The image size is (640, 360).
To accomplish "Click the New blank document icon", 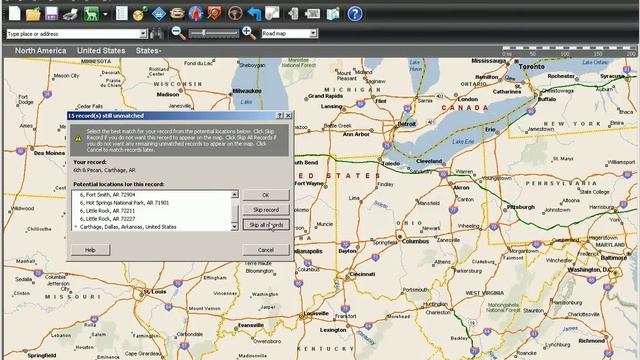I will tap(15, 13).
